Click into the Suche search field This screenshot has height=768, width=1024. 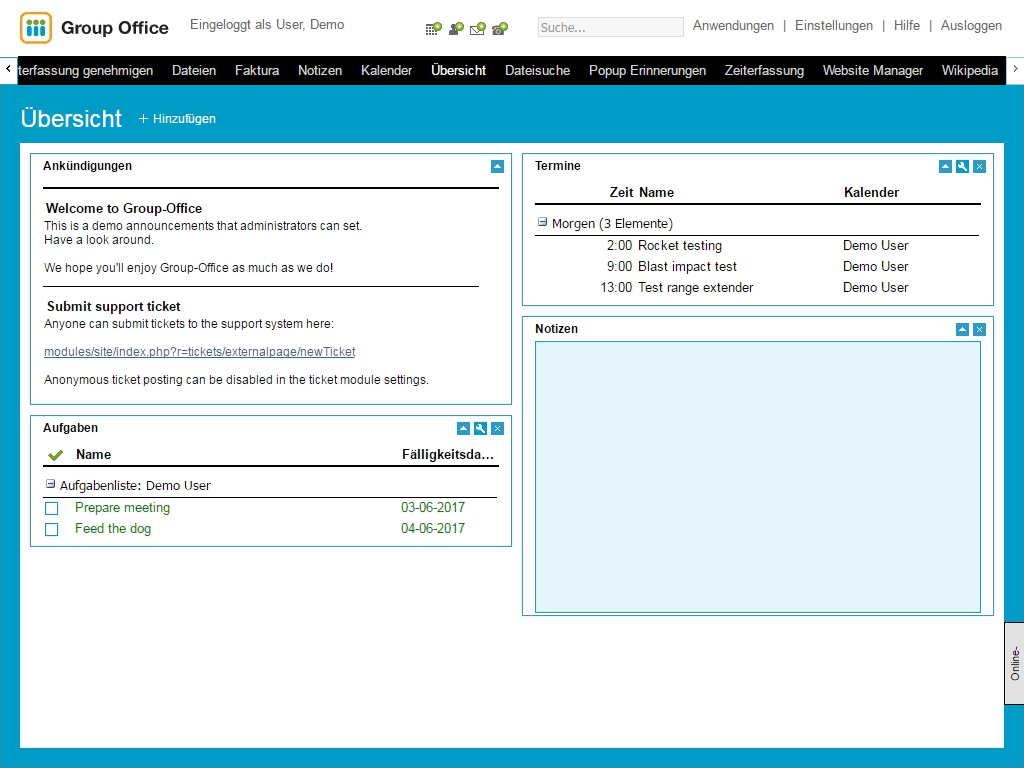coord(610,27)
